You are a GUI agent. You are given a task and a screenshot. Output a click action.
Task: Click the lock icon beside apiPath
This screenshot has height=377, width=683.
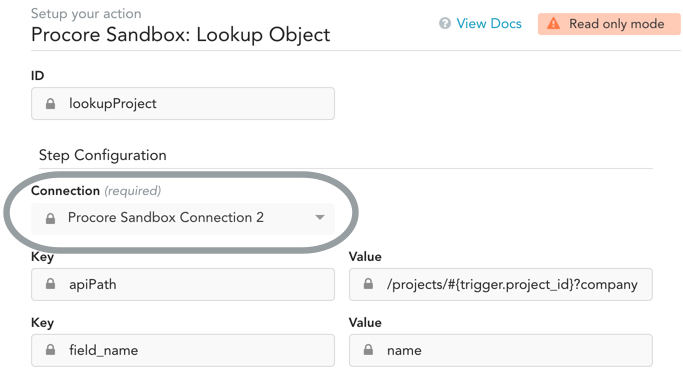point(51,284)
